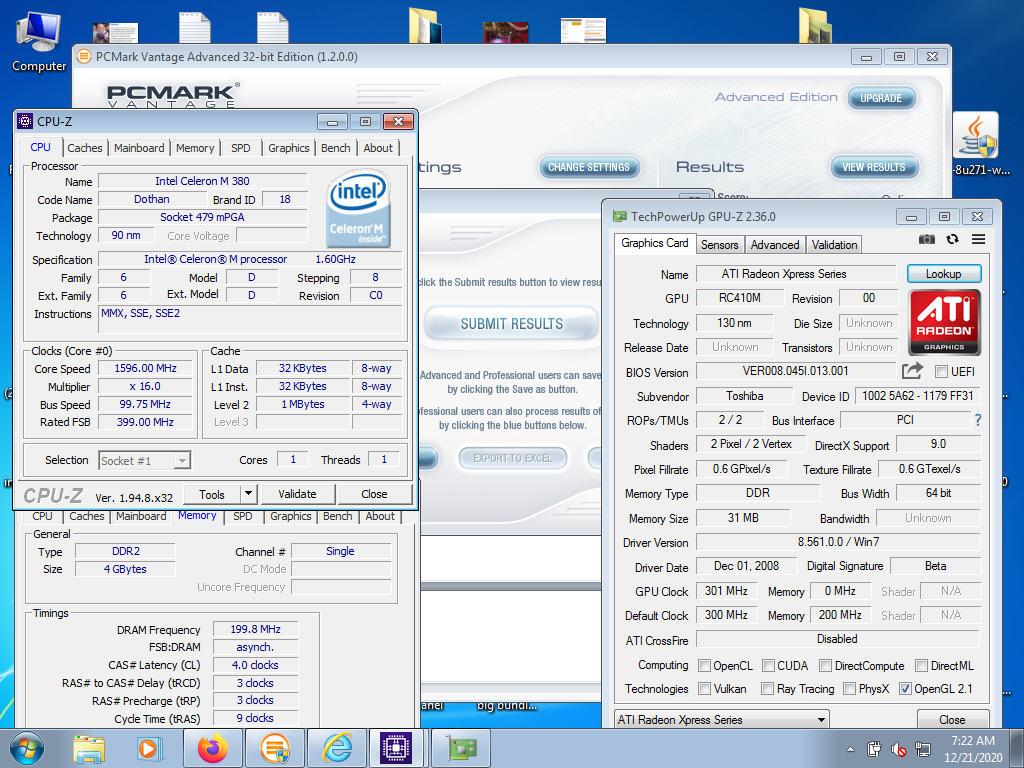This screenshot has height=768, width=1024.
Task: Open the Validation tab in GPU-Z
Action: [x=834, y=245]
